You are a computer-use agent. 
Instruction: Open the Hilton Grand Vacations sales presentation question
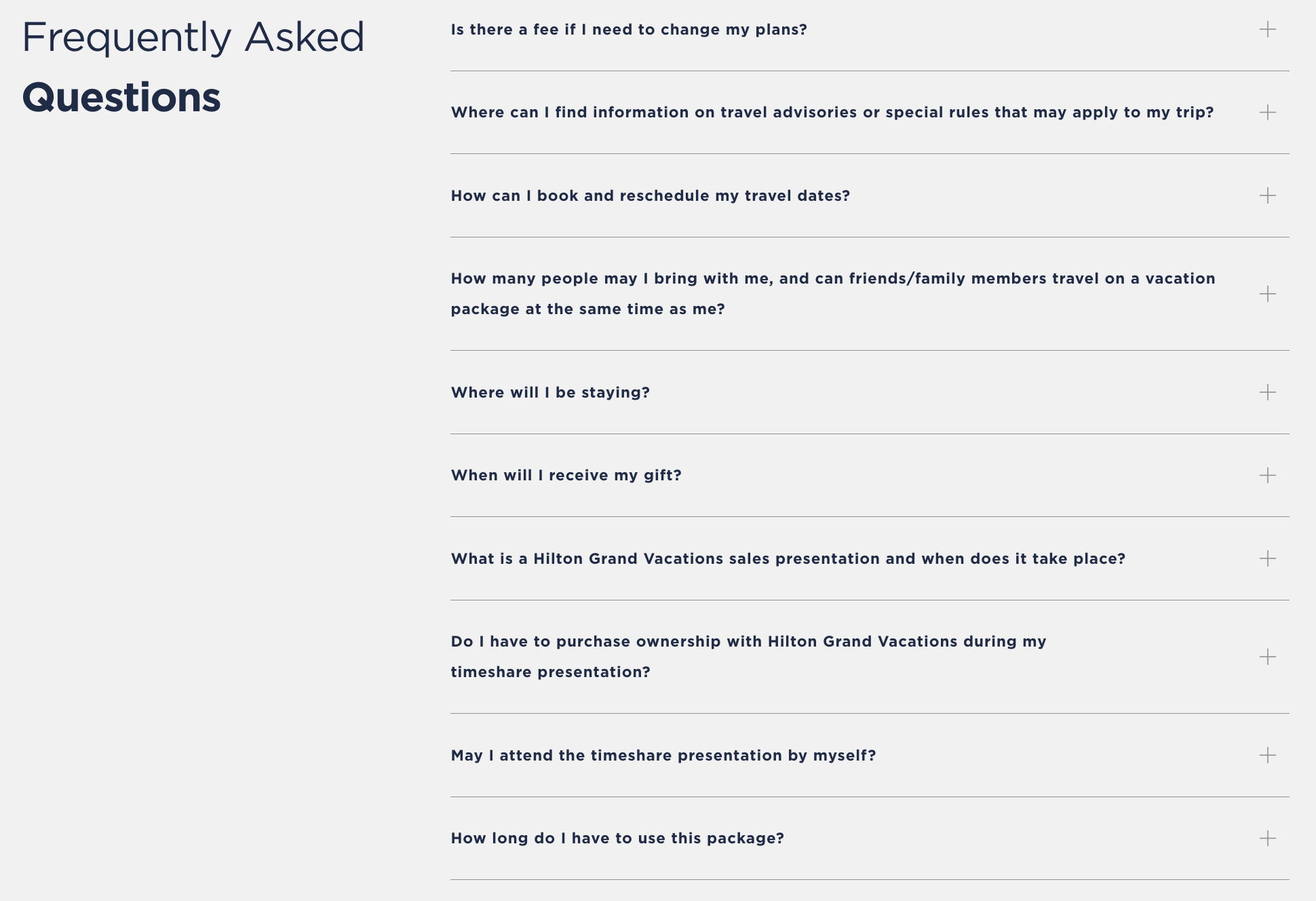(x=788, y=559)
